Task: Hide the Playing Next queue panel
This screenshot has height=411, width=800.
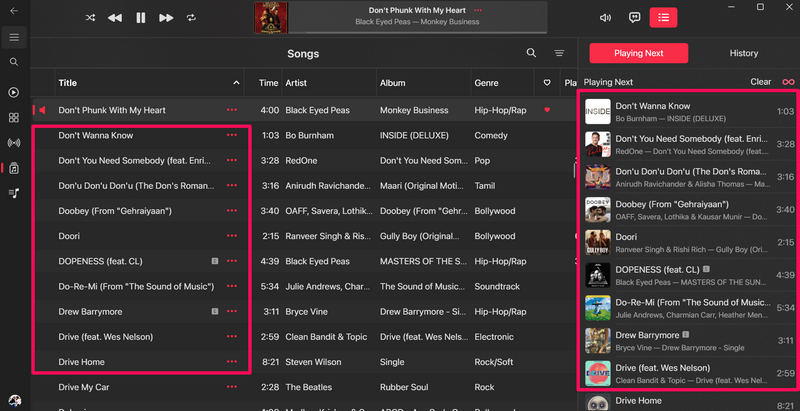Action: (663, 18)
